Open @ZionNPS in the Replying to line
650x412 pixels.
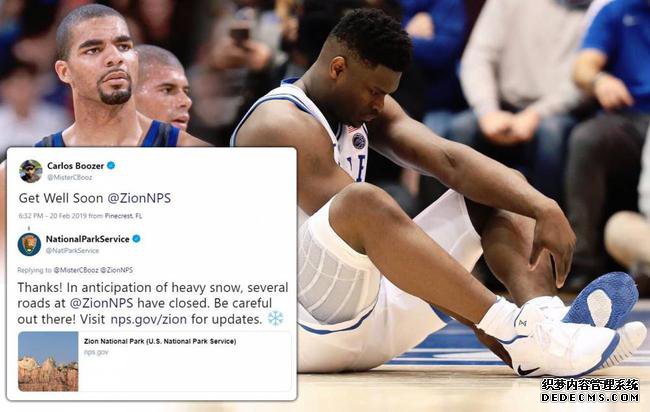point(117,270)
